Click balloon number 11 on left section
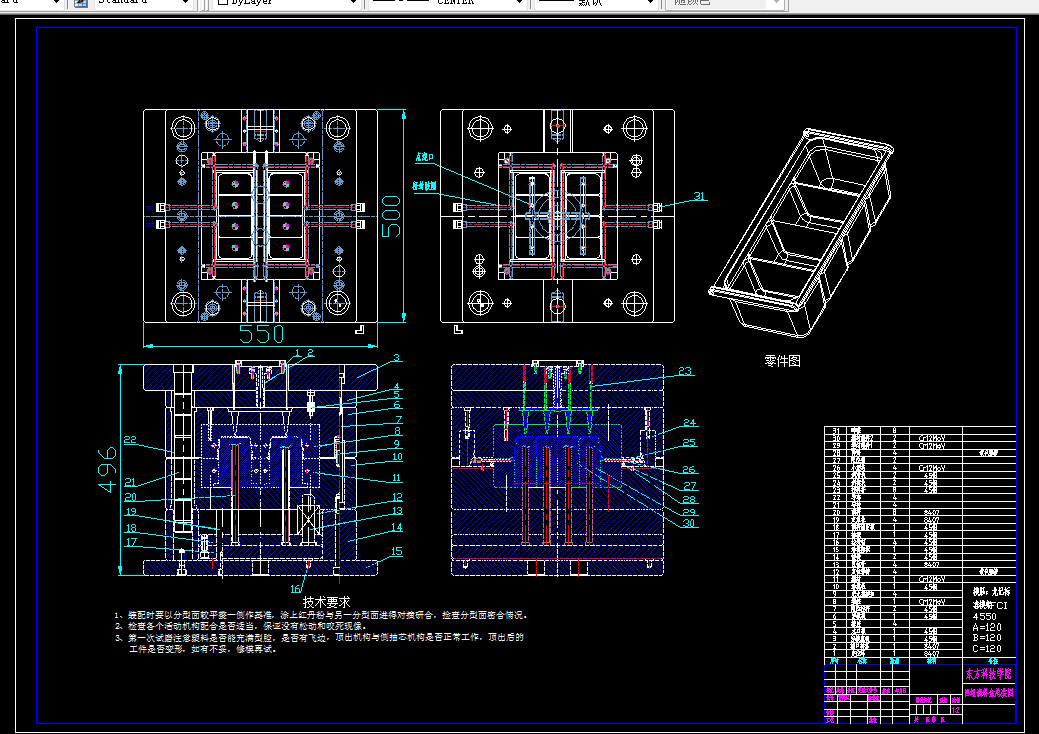 pos(396,478)
